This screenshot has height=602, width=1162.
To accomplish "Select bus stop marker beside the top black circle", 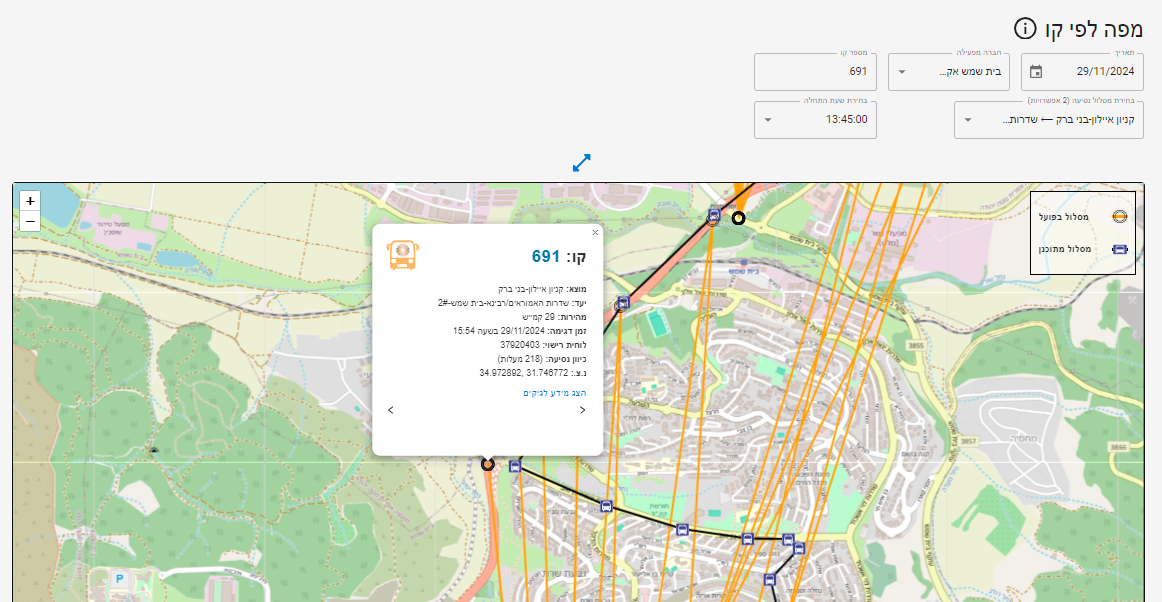I will (714, 216).
